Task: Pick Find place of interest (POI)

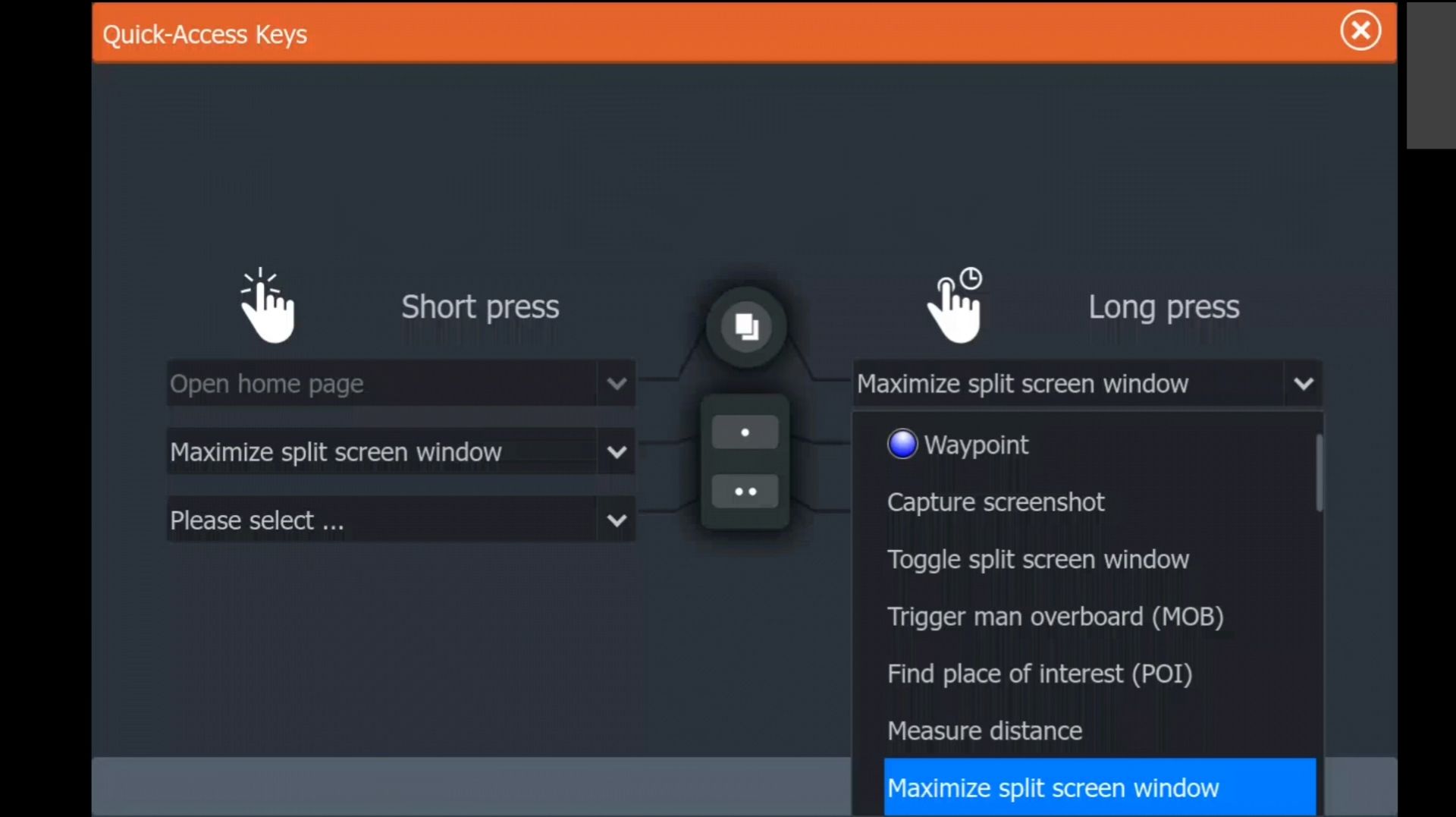Action: 1039,674
